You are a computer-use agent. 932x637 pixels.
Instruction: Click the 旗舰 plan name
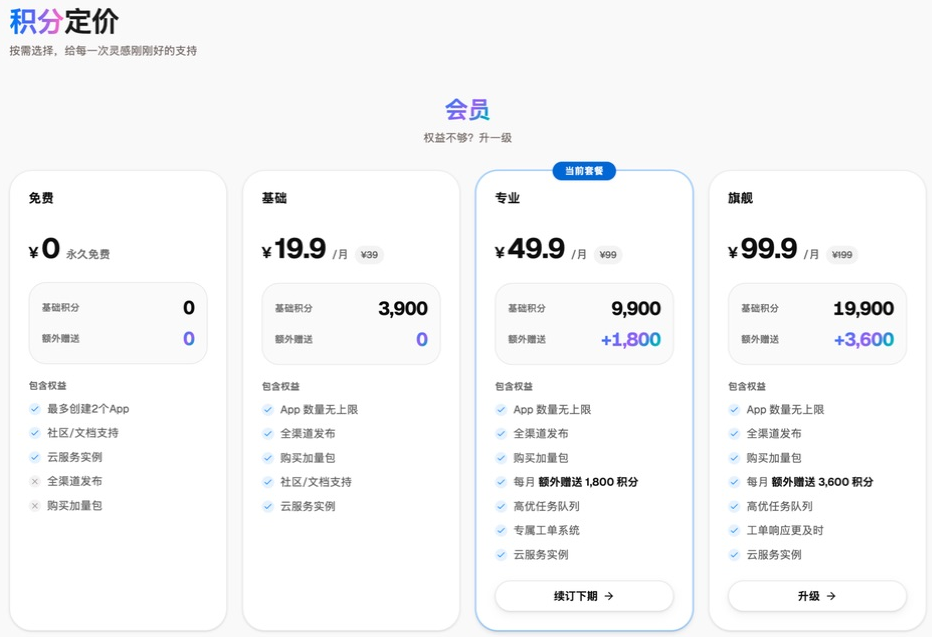pyautogui.click(x=740, y=198)
